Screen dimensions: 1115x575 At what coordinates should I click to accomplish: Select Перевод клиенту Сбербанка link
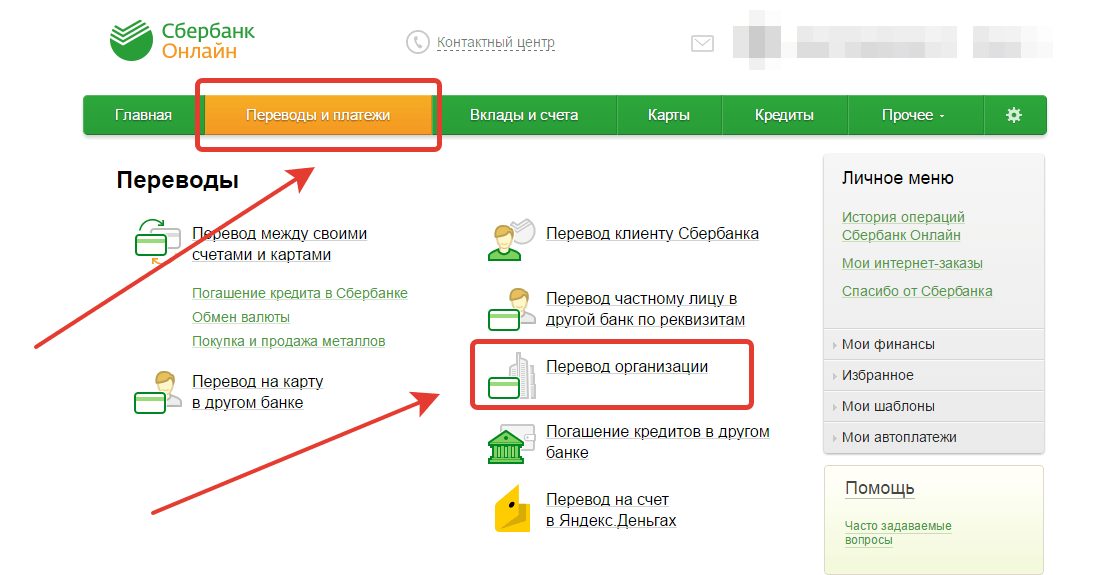(652, 234)
